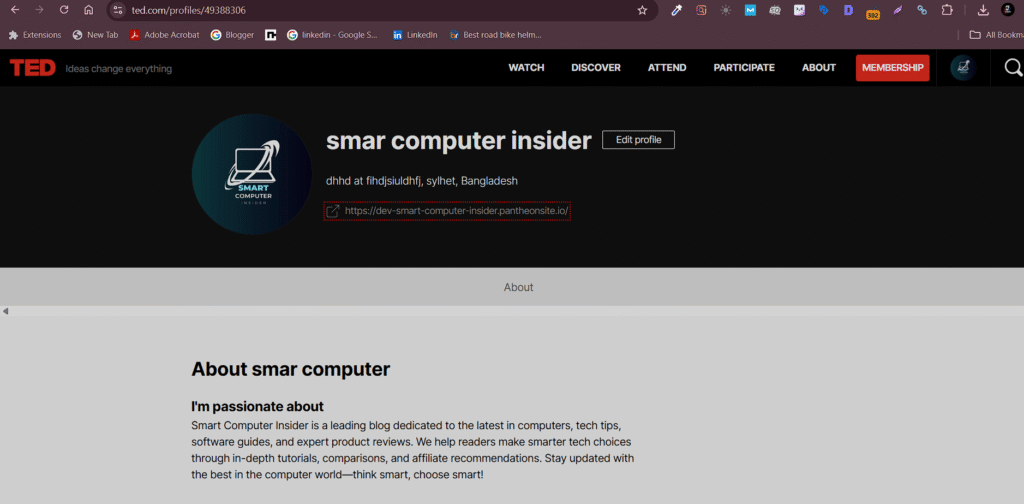Reload the page using the refresh icon

click(64, 10)
